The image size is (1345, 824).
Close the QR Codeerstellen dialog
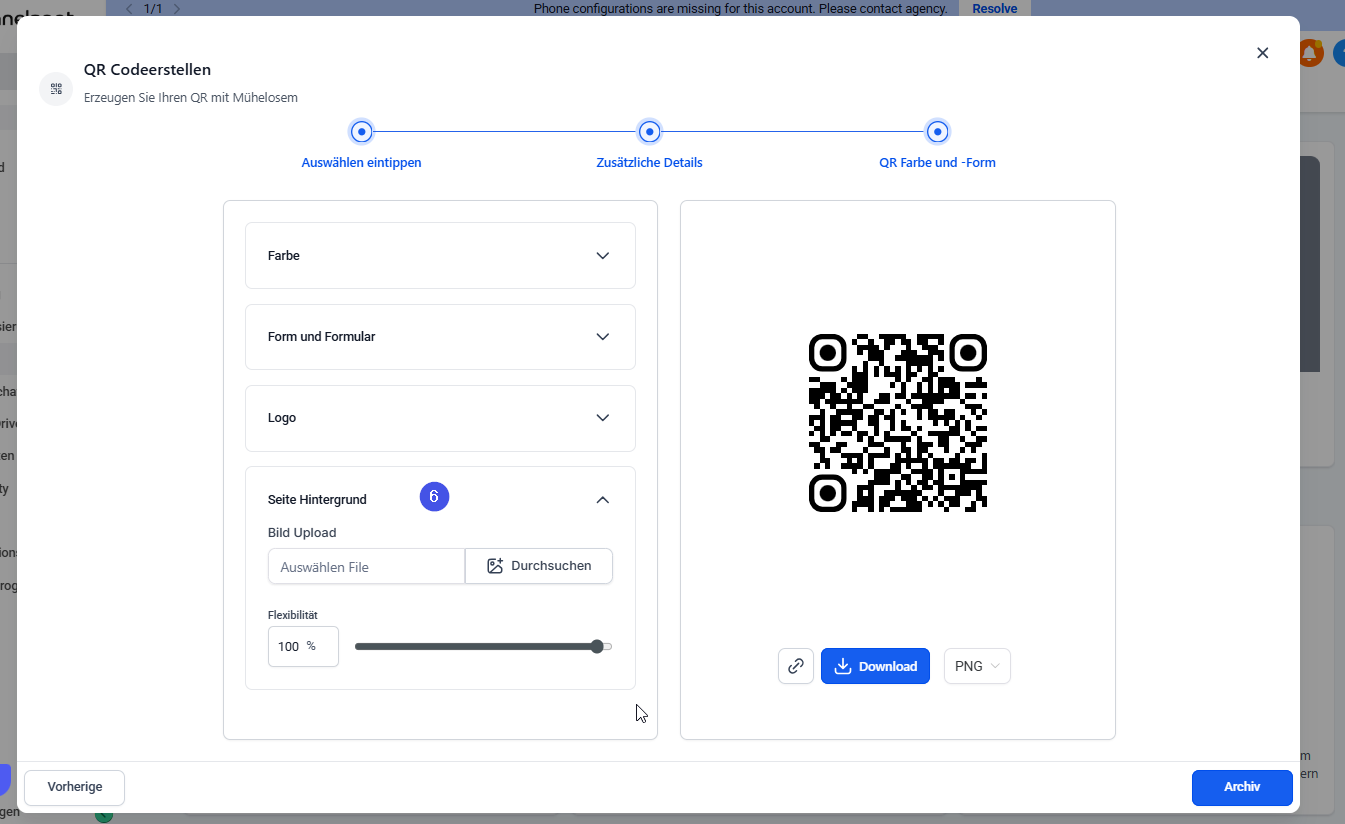pyautogui.click(x=1262, y=53)
